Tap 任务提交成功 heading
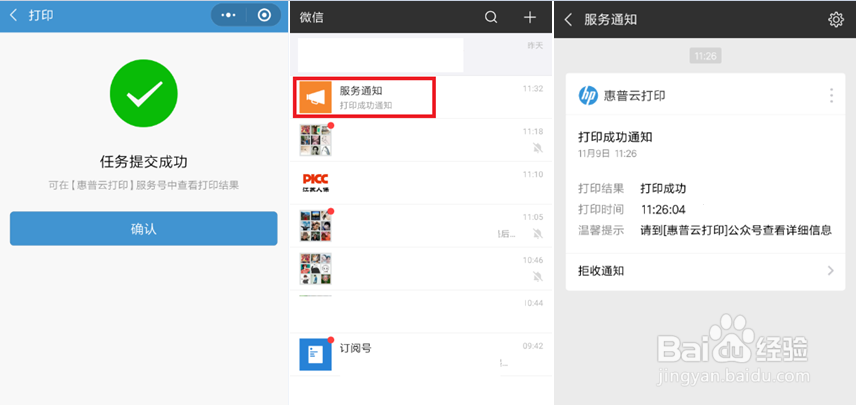The height and width of the screenshot is (405, 856). tap(144, 162)
